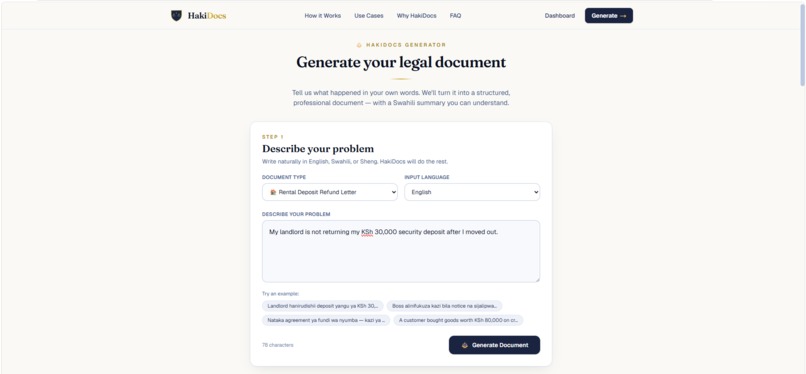Click the Generate Document button
Viewport: 806px width, 374px height.
tap(494, 345)
